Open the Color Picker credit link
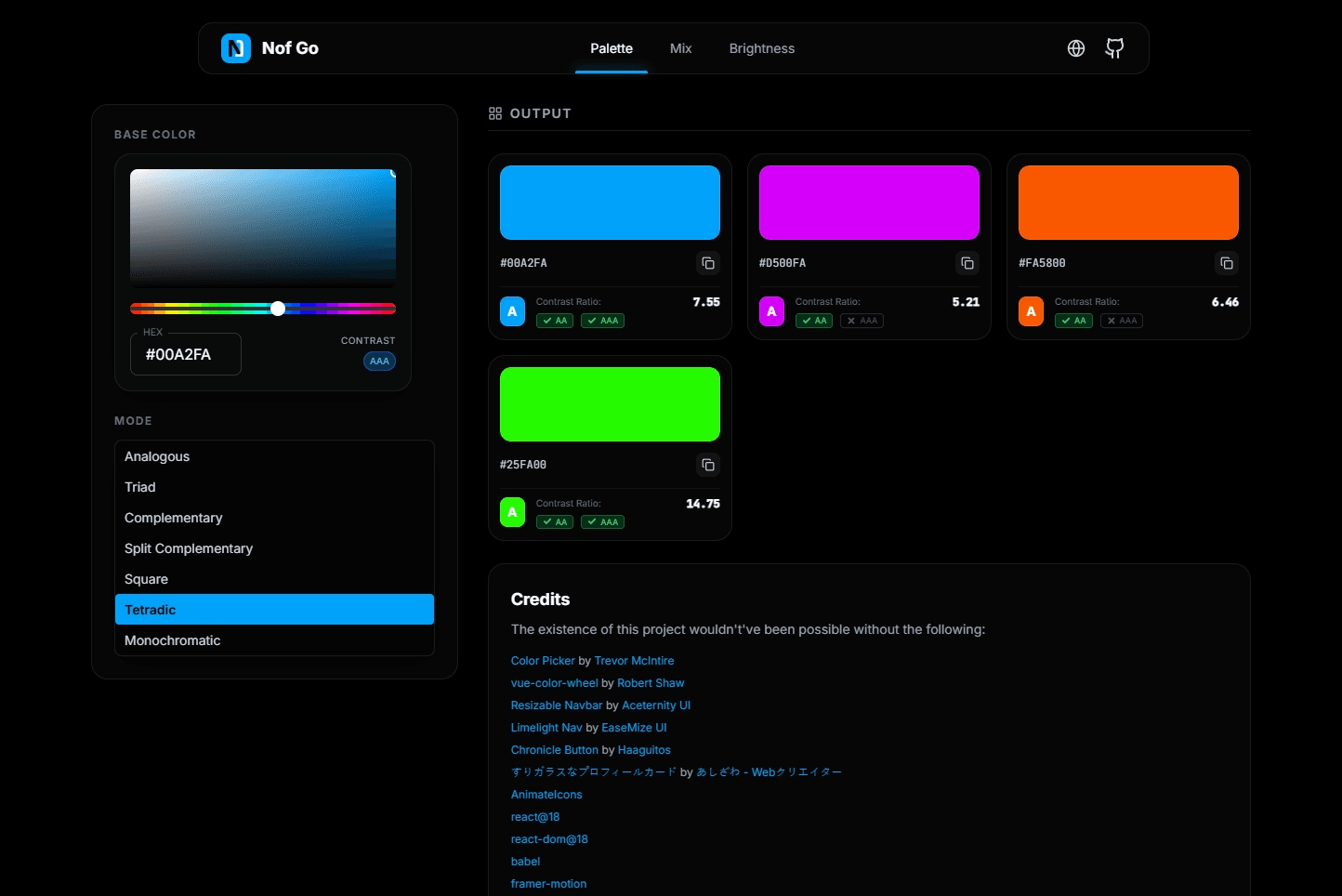This screenshot has height=896, width=1342. coord(543,661)
